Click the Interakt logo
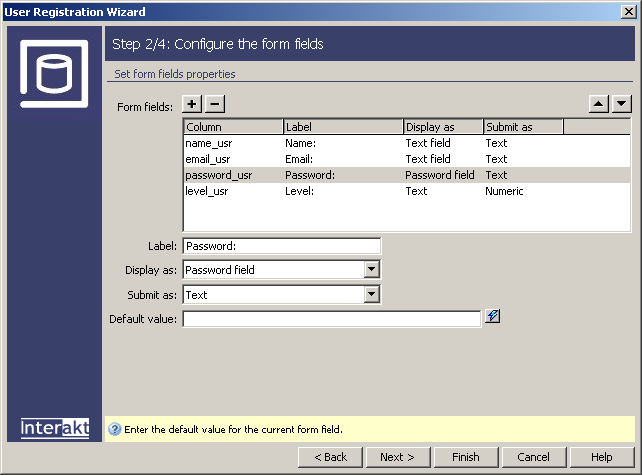The width and height of the screenshot is (642, 475). (x=55, y=428)
